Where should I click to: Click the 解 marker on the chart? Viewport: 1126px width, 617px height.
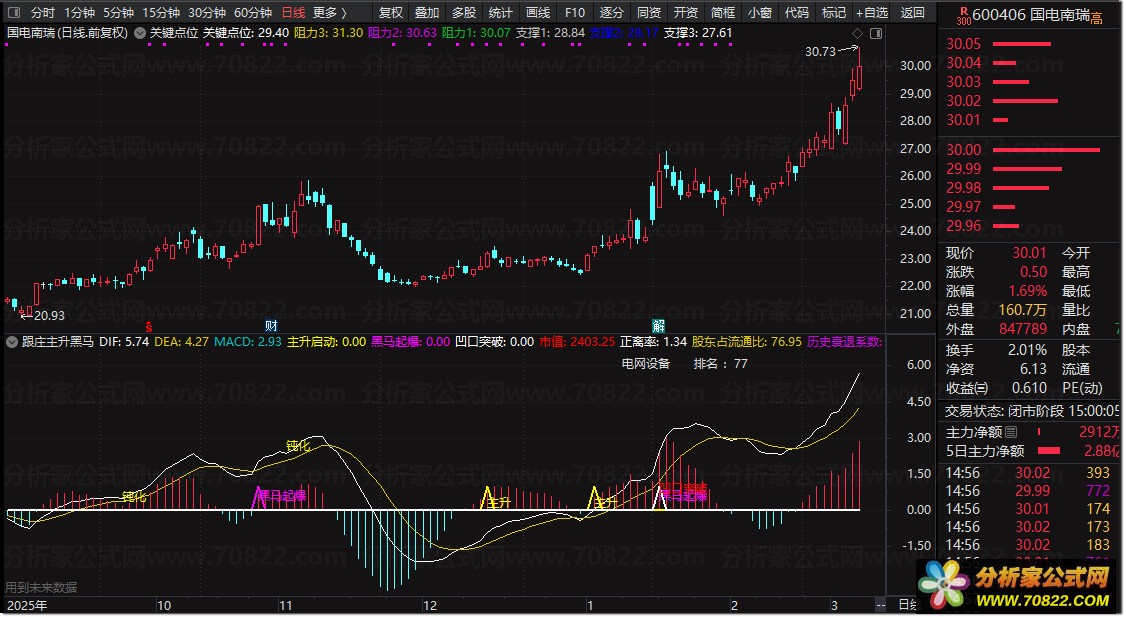658,326
